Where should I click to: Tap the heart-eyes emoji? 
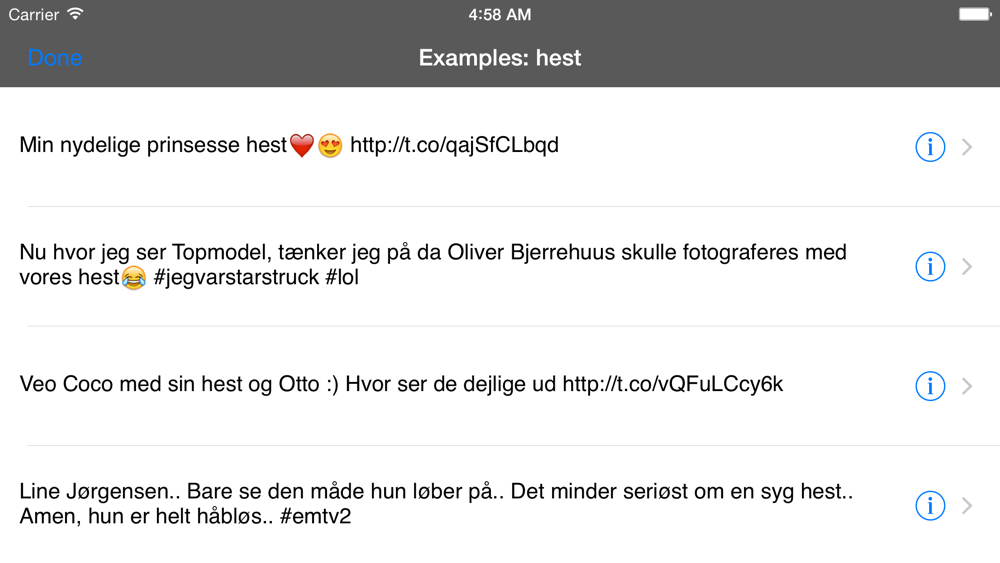click(x=330, y=146)
